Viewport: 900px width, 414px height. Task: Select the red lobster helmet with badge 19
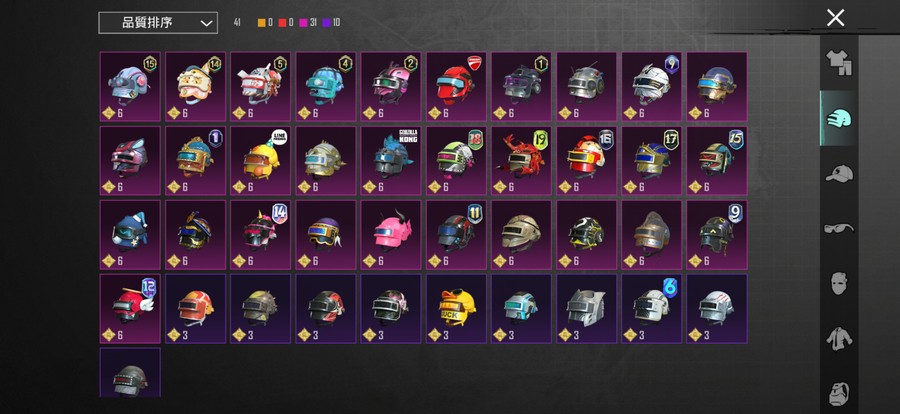522,161
